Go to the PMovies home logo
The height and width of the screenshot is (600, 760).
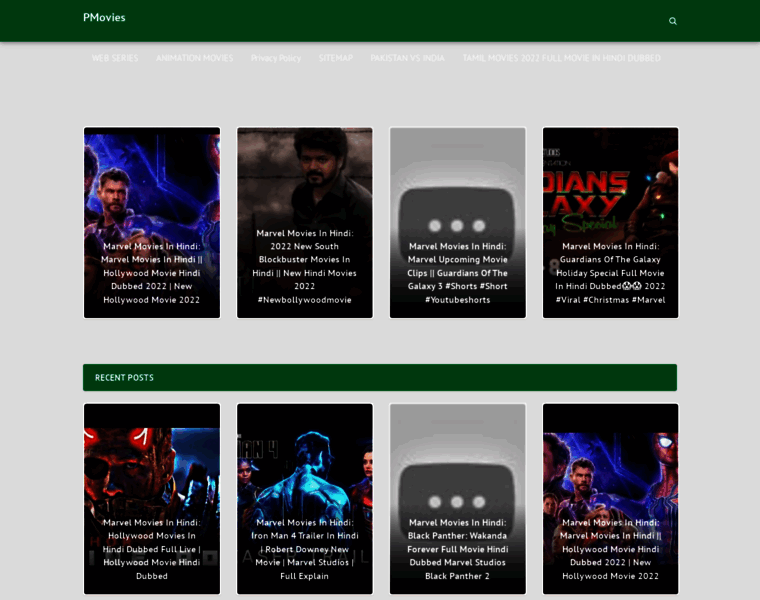104,17
